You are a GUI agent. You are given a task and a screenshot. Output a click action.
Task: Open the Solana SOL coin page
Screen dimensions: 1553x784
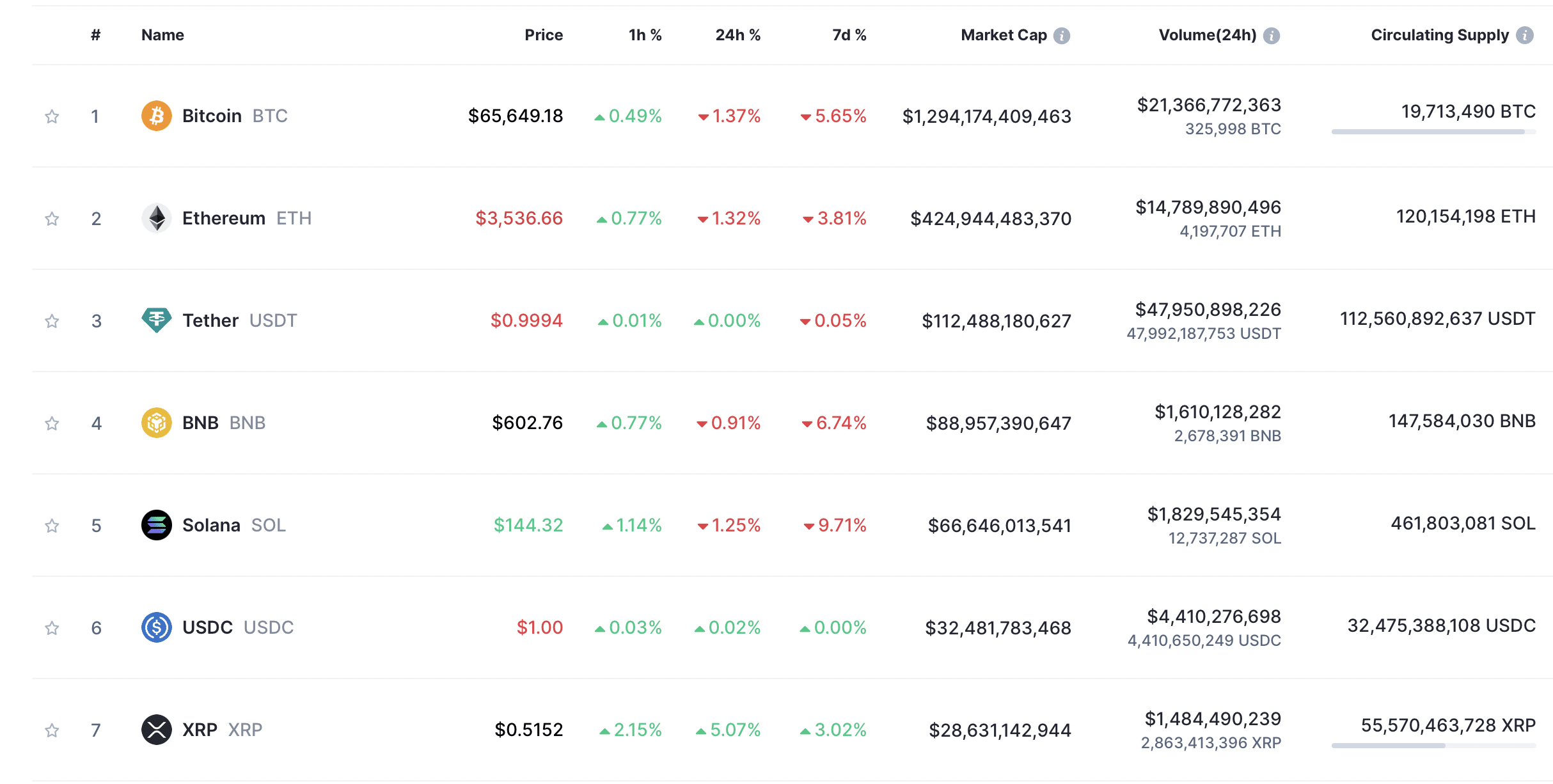(x=234, y=525)
